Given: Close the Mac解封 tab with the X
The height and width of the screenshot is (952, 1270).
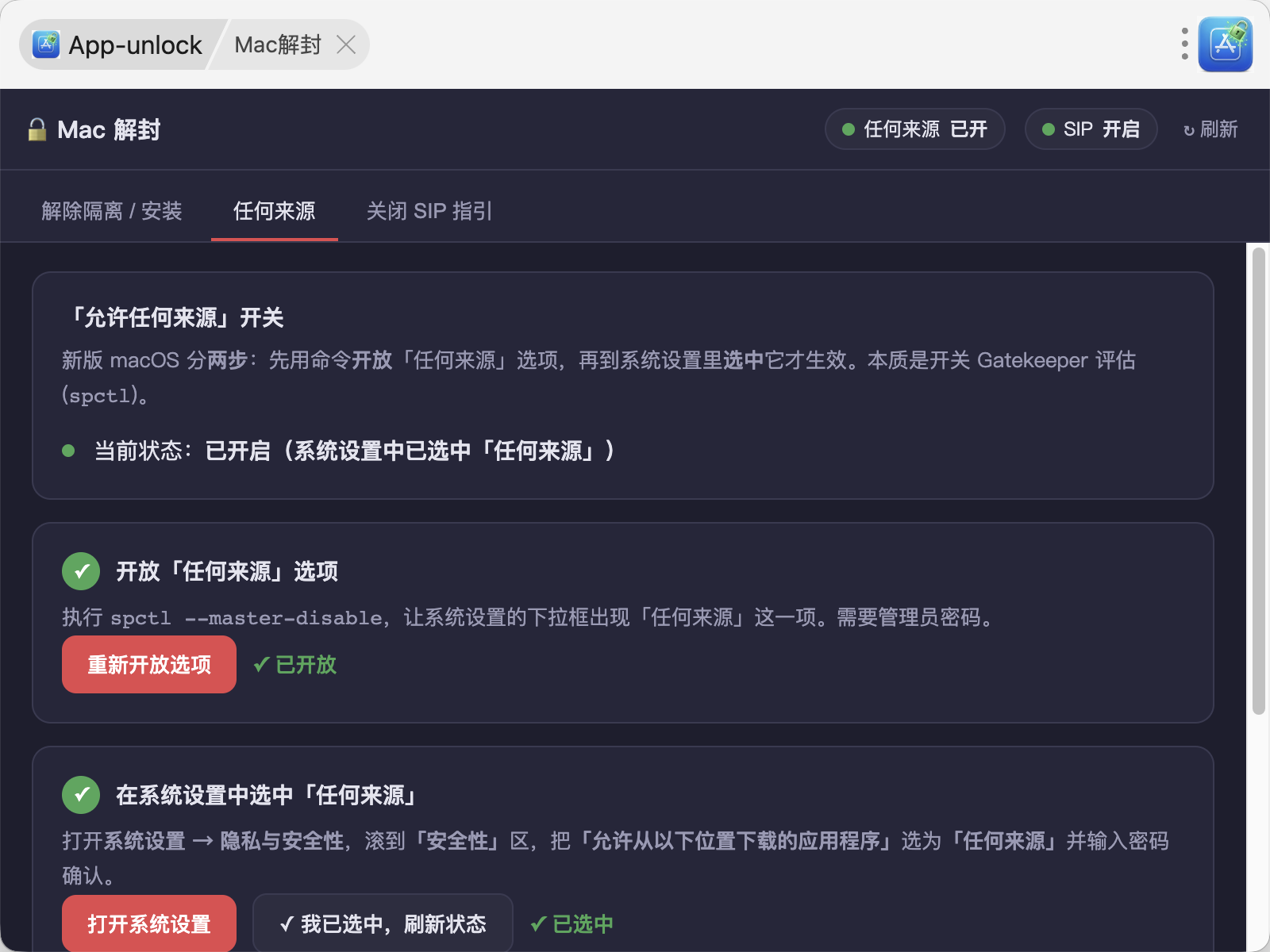Looking at the screenshot, I should (x=346, y=44).
